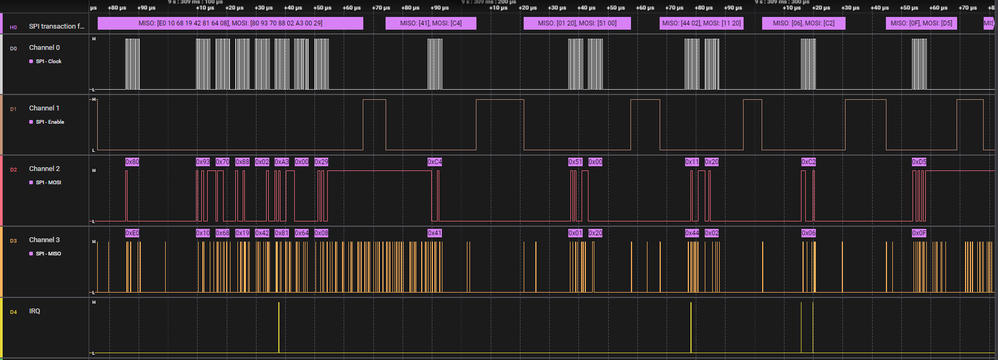Viewport: 998px width, 360px height.
Task: Click the D4 channel identifier
Action: (13, 312)
